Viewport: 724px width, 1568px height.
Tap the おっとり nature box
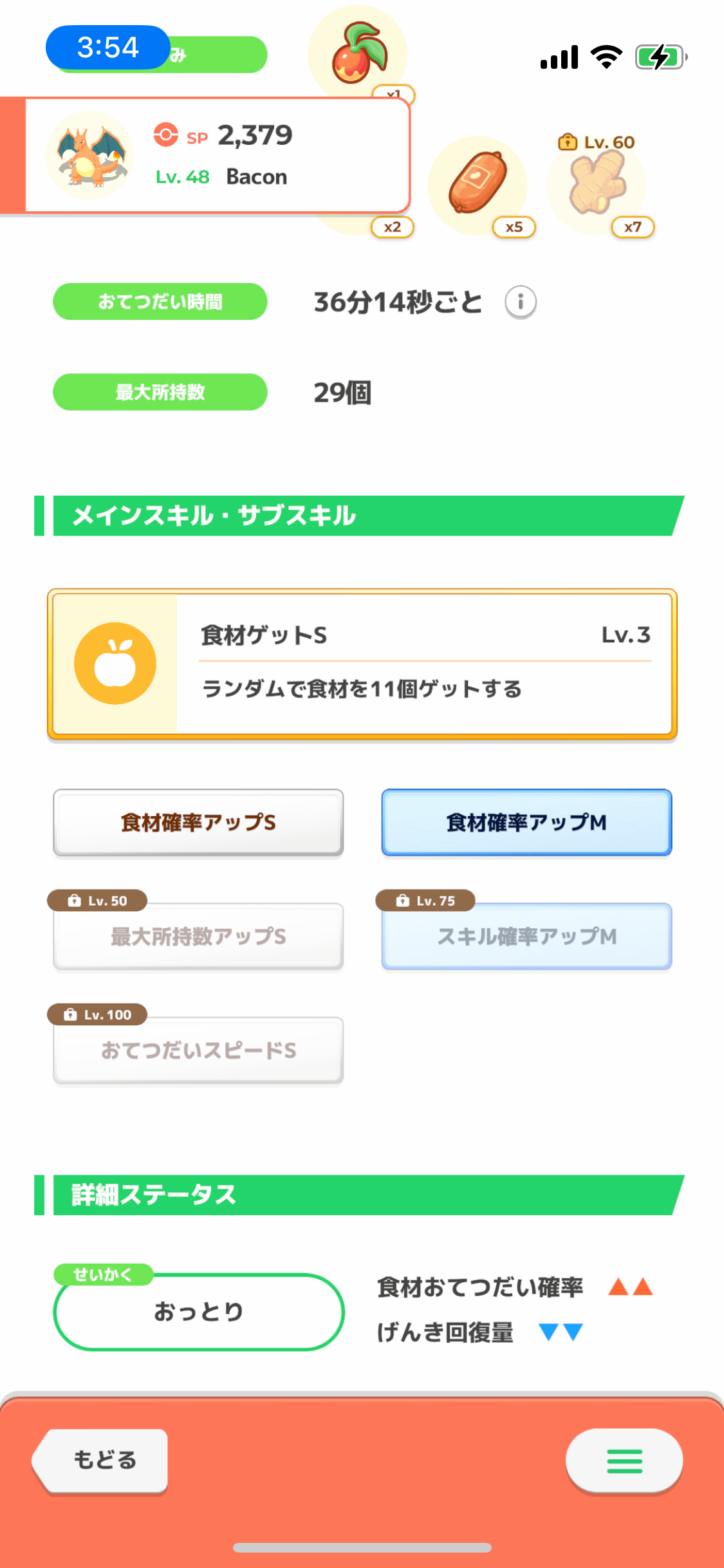(198, 1312)
